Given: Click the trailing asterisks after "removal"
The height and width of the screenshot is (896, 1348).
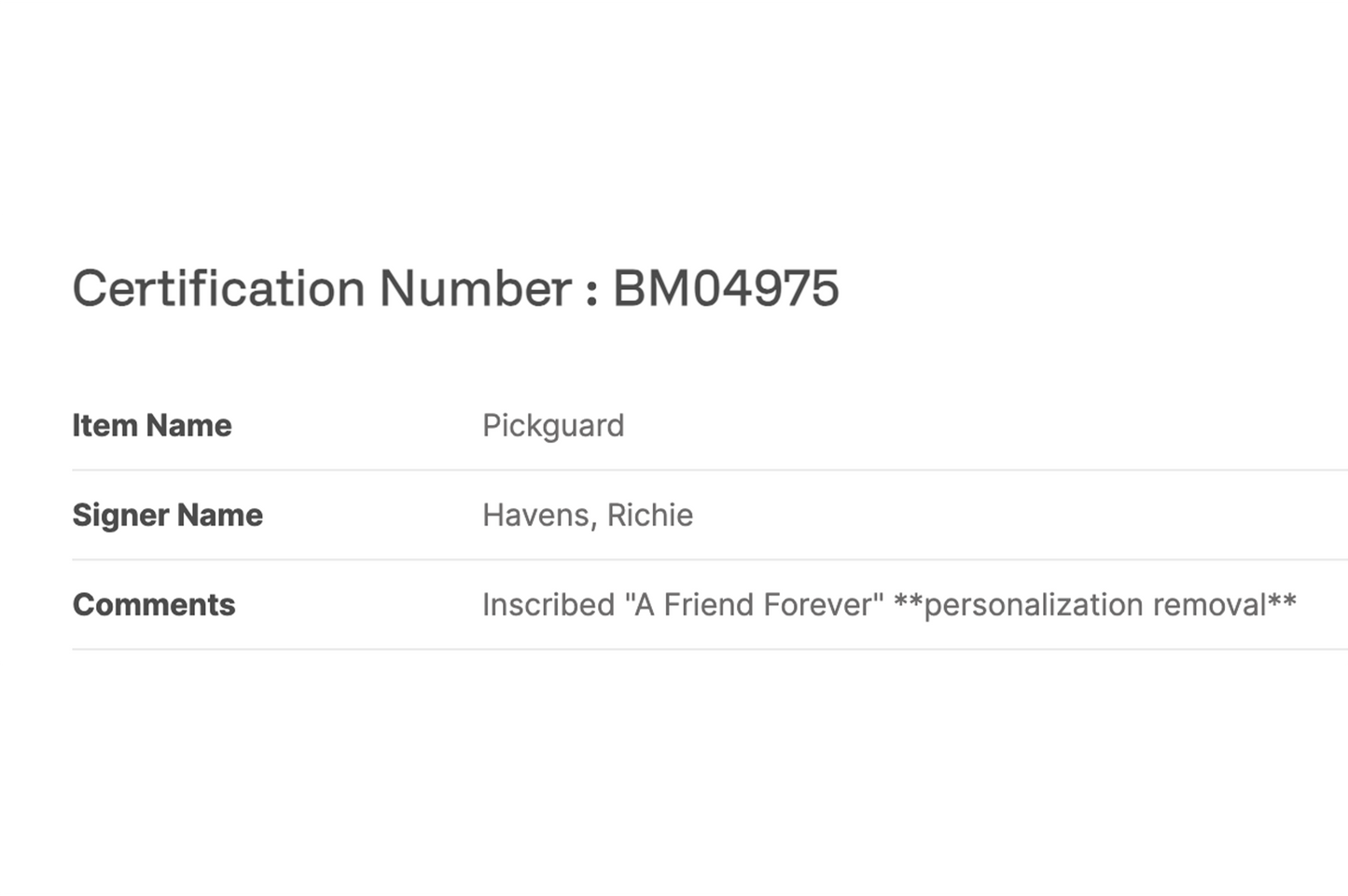Looking at the screenshot, I should click(x=1282, y=600).
